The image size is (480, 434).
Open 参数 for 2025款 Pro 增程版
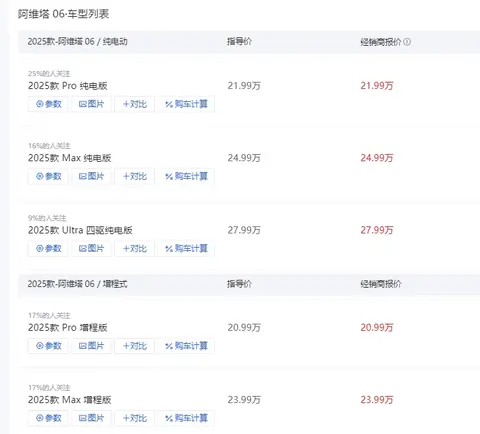pyautogui.click(x=48, y=346)
